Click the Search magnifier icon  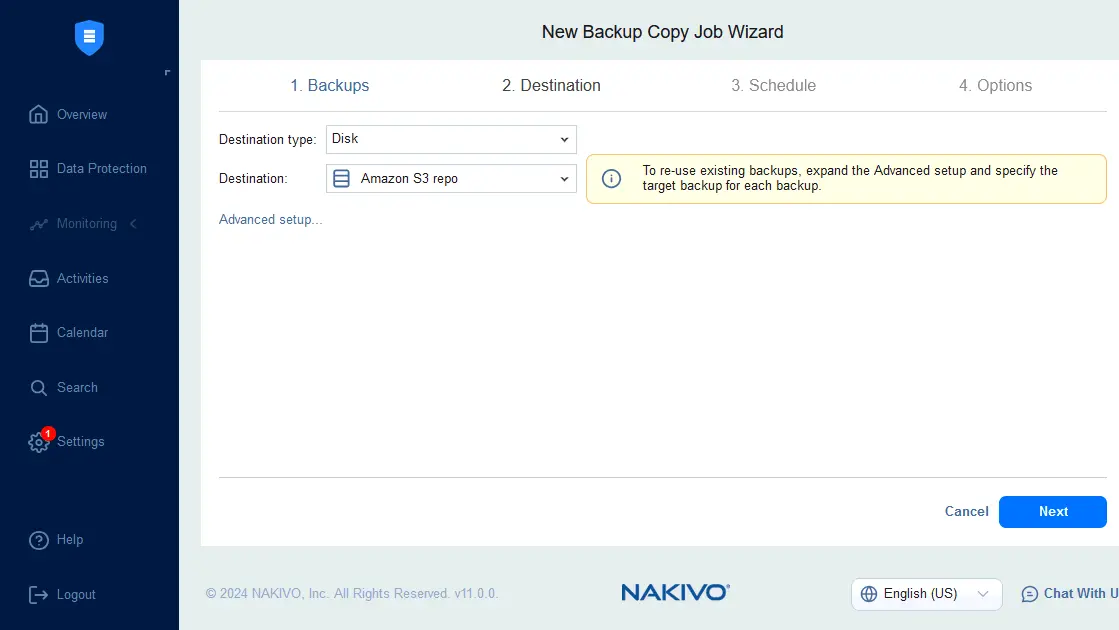[39, 387]
